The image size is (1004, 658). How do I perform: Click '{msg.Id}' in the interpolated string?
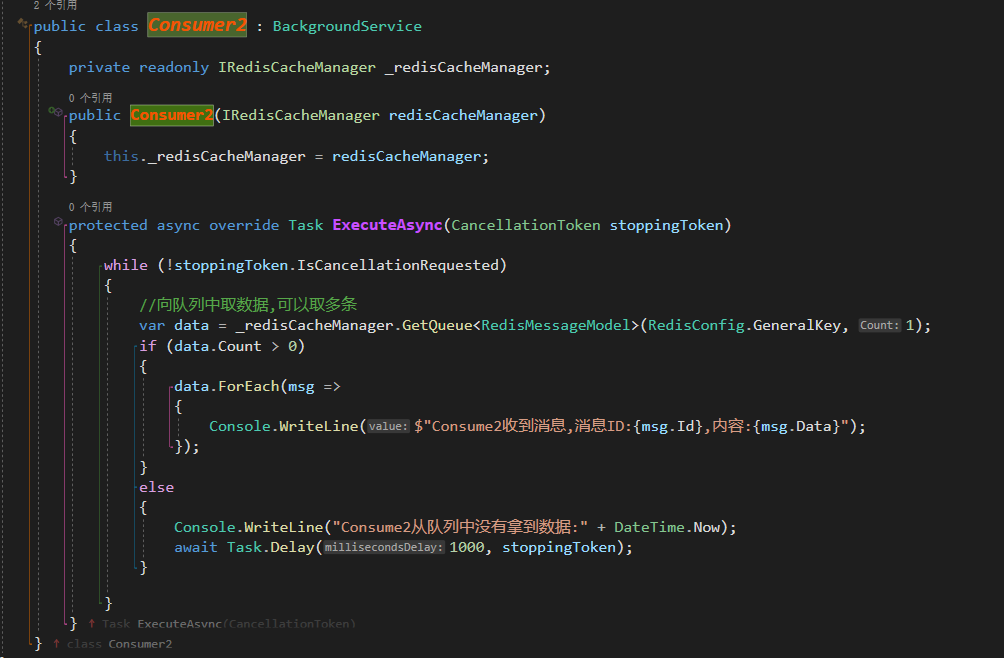[x=668, y=426]
